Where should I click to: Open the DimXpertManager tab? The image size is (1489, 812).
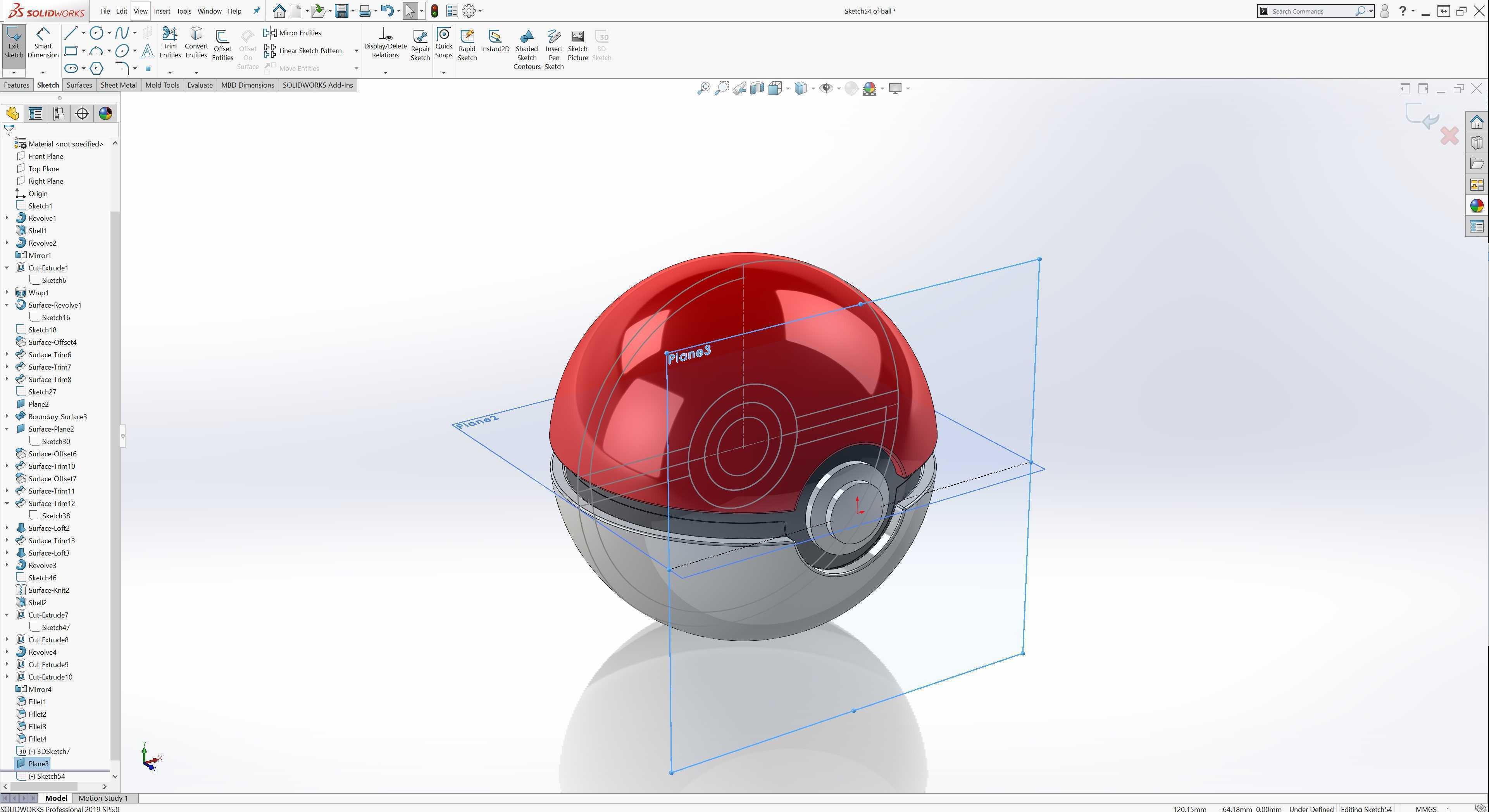[82, 113]
